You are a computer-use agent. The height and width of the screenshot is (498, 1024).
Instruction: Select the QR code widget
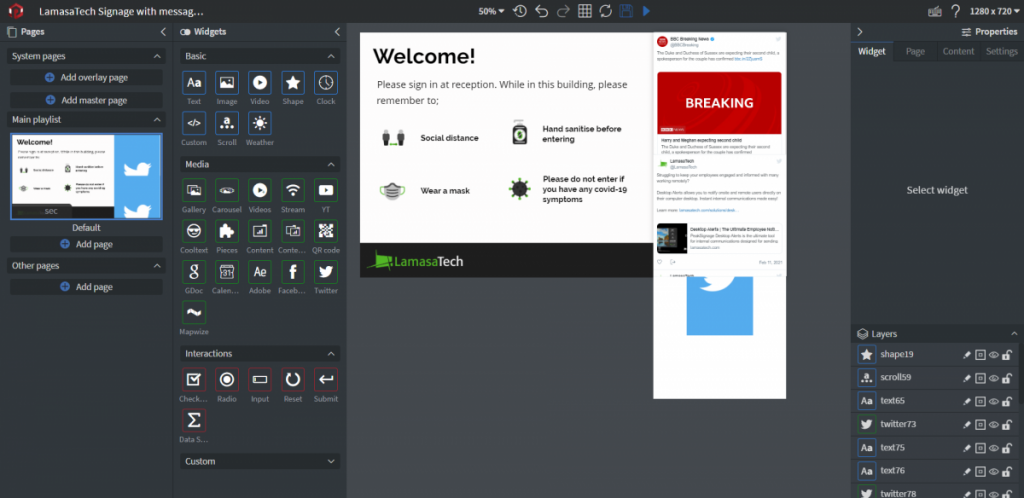click(x=325, y=230)
